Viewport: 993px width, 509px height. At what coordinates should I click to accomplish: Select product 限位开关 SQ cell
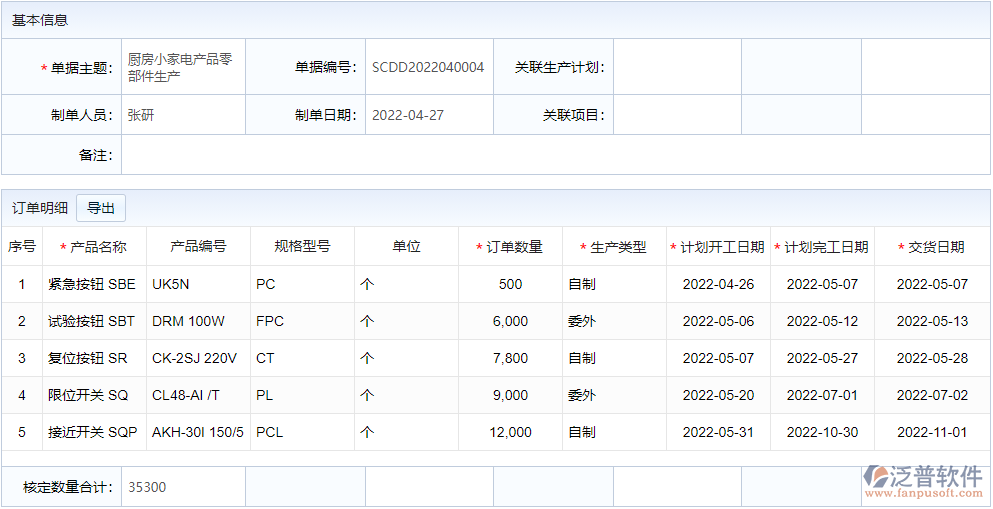click(94, 396)
